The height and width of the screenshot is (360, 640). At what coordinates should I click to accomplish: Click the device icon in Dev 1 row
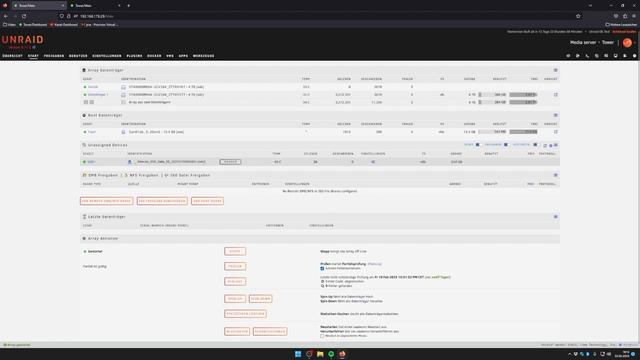coord(130,162)
